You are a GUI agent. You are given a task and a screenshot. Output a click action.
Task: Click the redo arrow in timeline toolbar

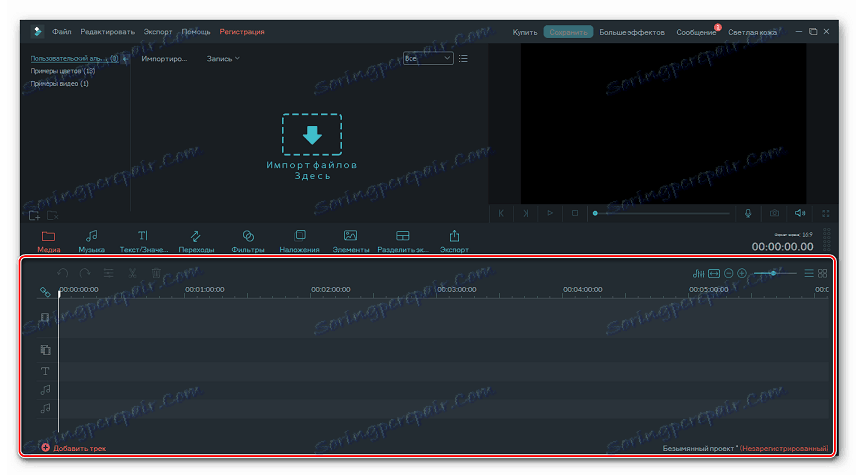click(85, 273)
